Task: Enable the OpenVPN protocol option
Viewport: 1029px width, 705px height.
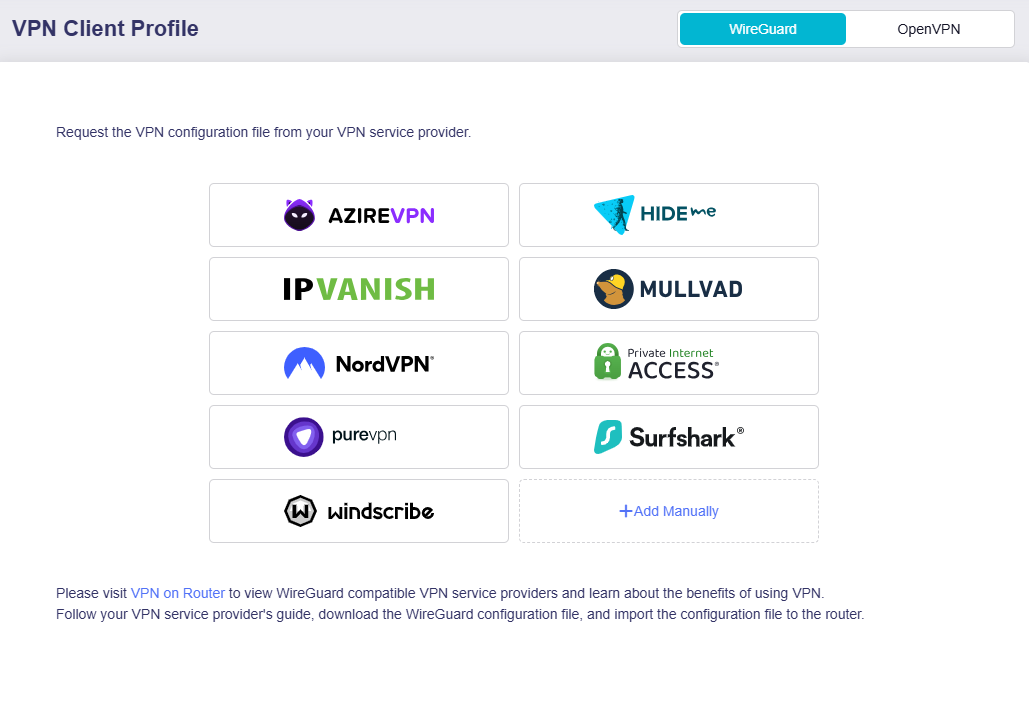Action: point(929,29)
